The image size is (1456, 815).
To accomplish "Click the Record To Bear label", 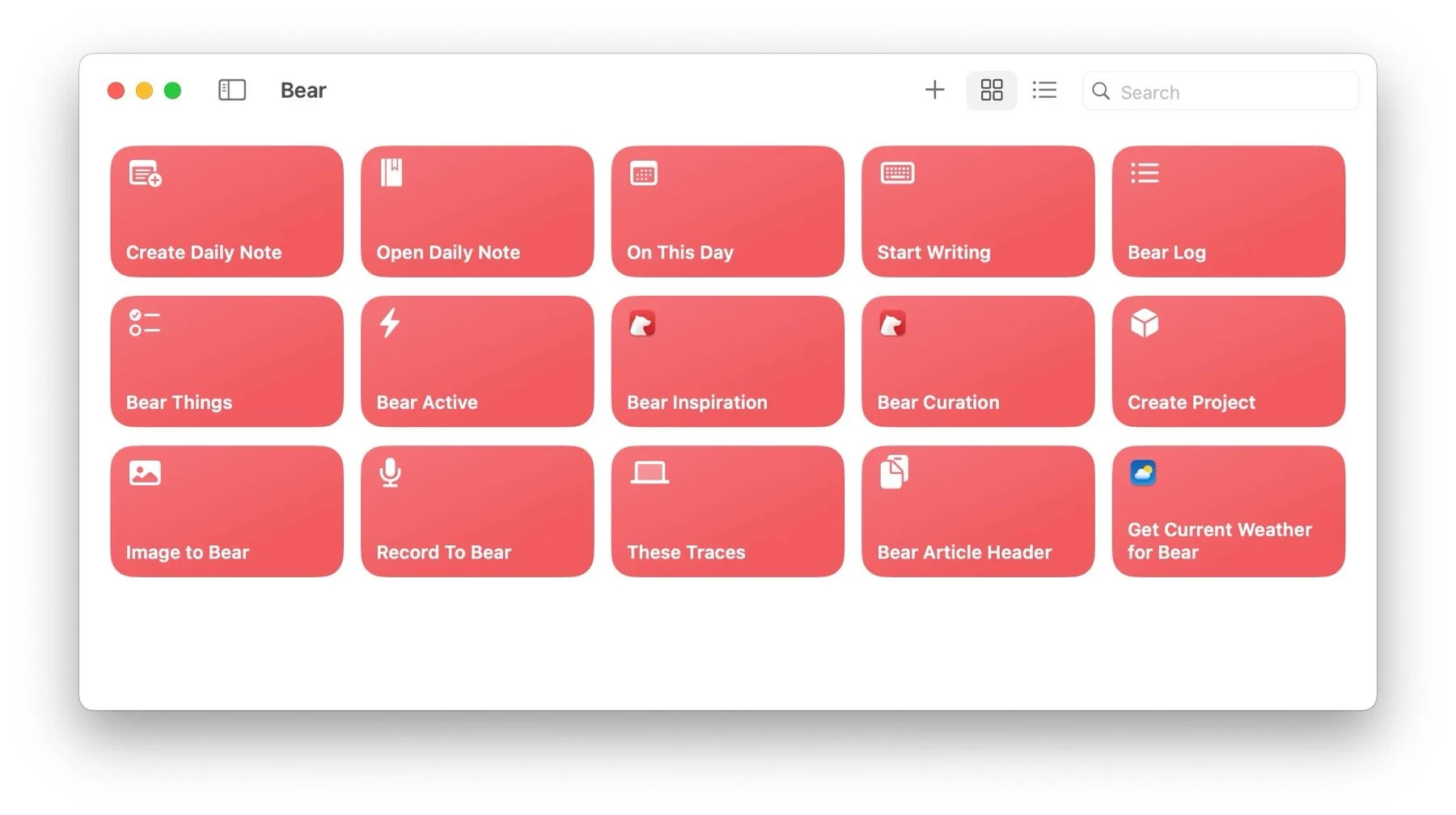I will 444,552.
